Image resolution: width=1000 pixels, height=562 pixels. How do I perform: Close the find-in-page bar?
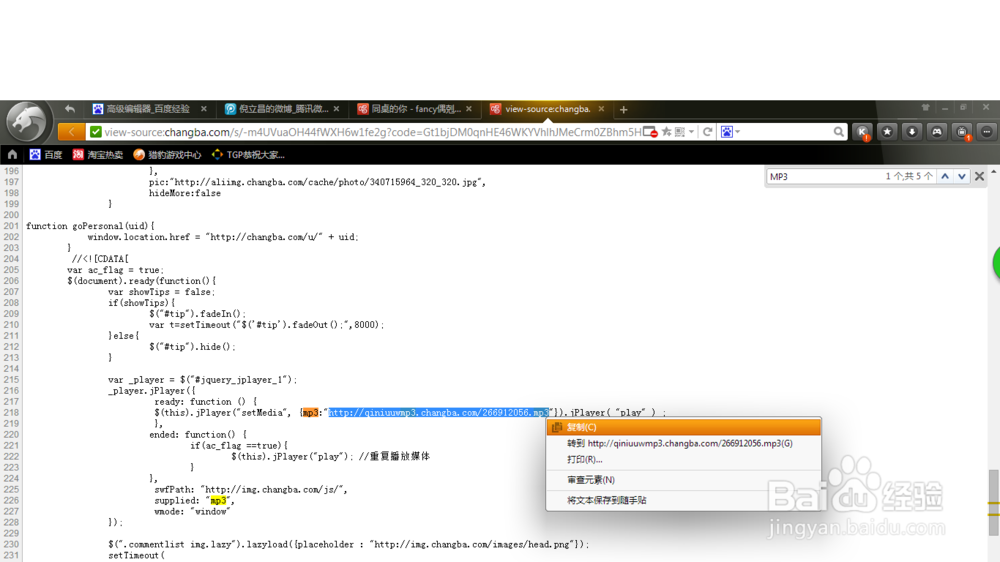click(980, 176)
